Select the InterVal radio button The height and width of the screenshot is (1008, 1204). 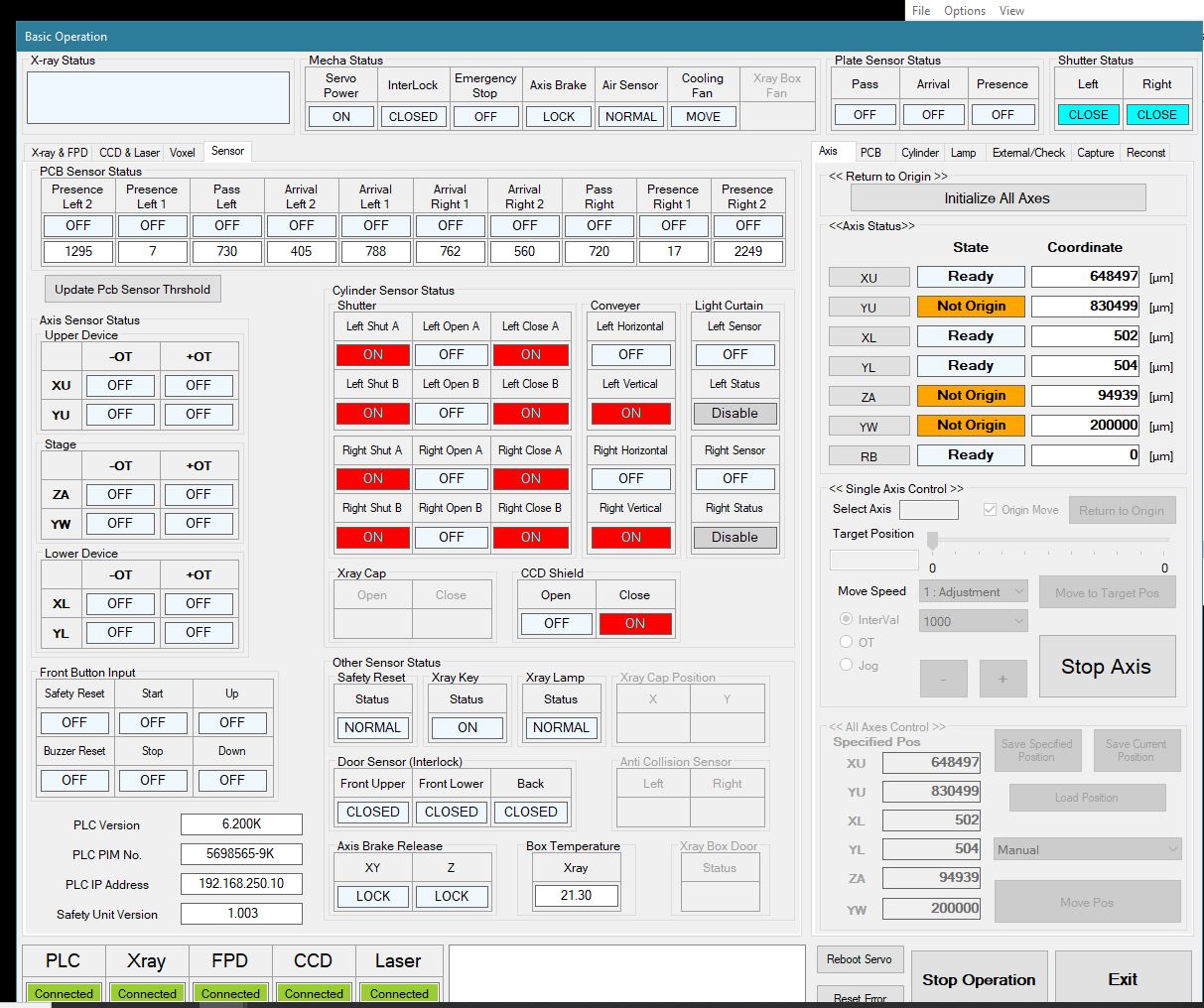(847, 619)
